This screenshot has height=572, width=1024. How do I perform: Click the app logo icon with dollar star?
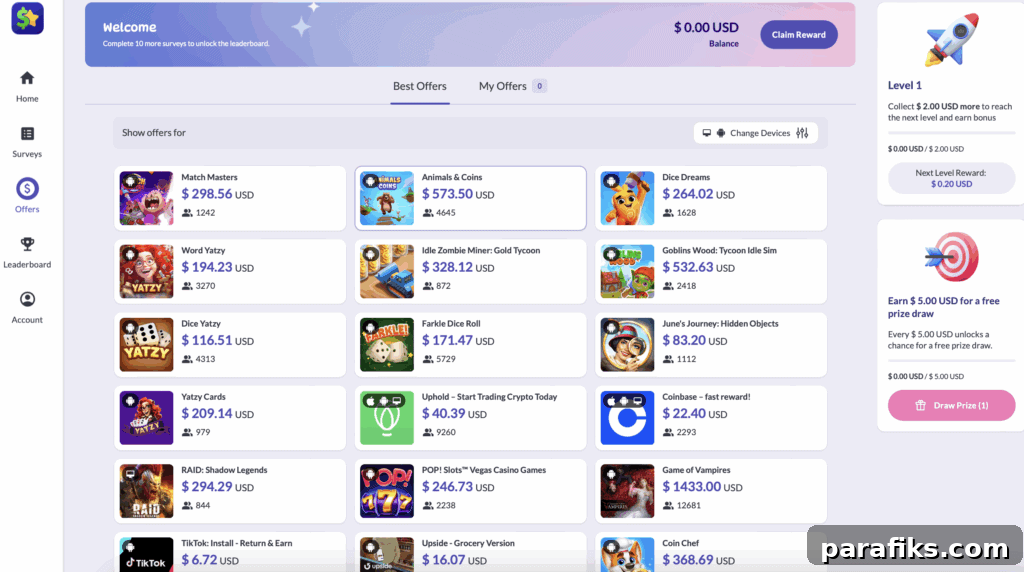pyautogui.click(x=27, y=18)
